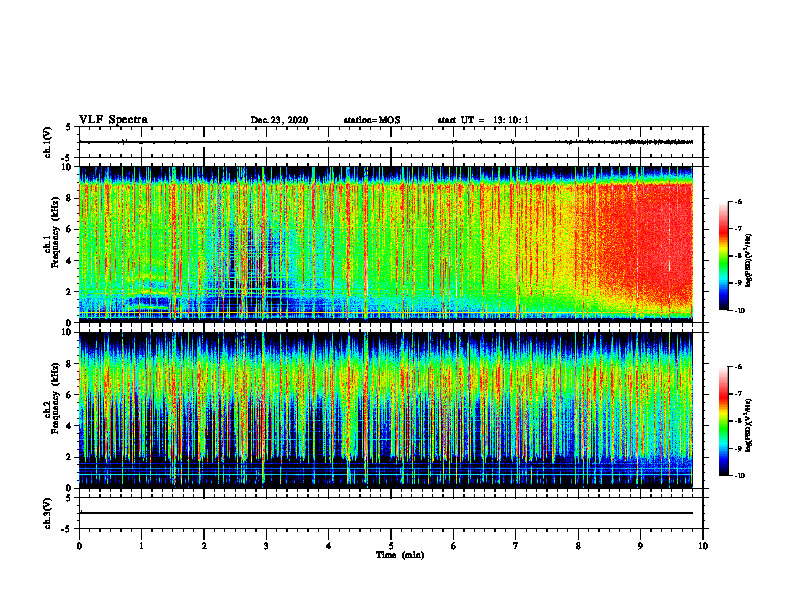Click the ch.2 color scale log(PSD) unit label
The height and width of the screenshot is (612, 792).
[x=750, y=425]
